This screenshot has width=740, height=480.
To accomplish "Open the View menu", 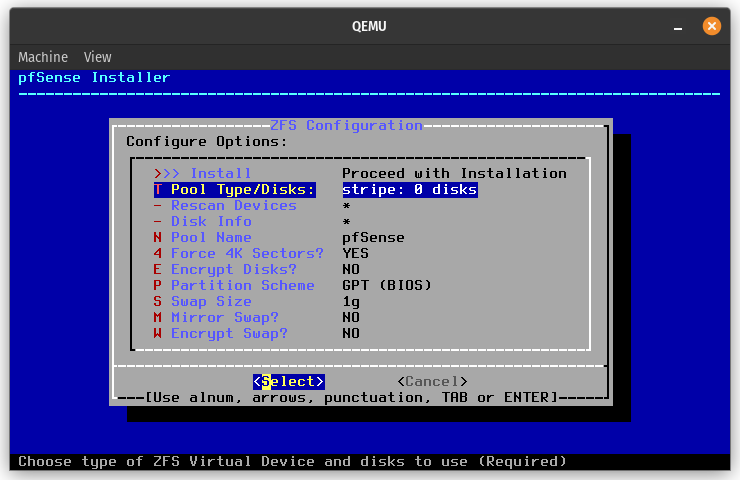I will [x=97, y=57].
